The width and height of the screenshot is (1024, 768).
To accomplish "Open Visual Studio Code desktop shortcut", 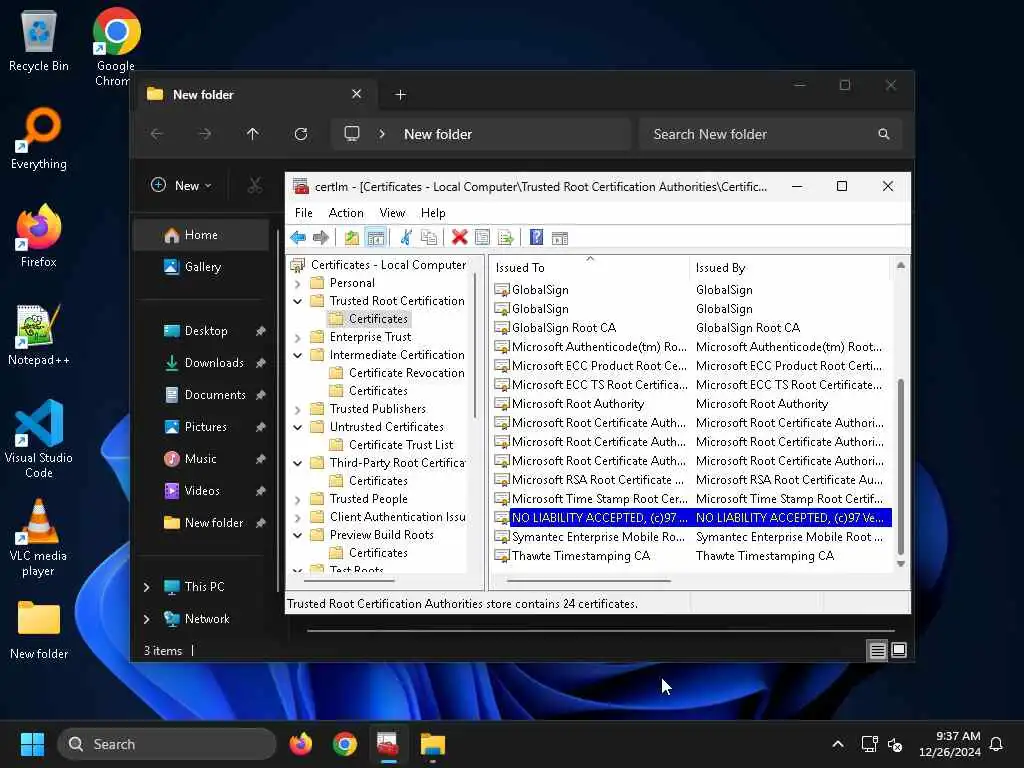I will [x=39, y=439].
